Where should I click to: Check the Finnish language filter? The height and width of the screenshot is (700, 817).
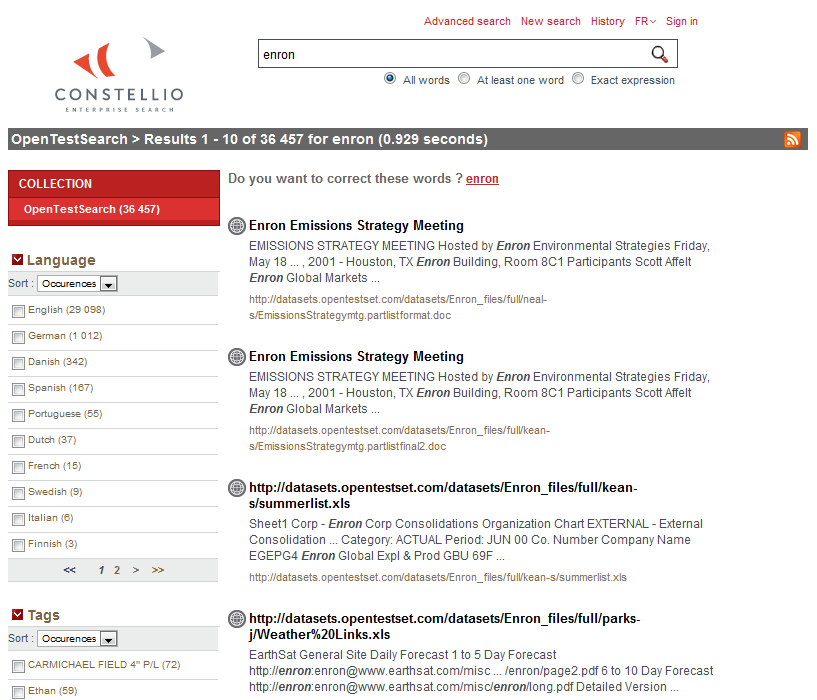(19, 545)
